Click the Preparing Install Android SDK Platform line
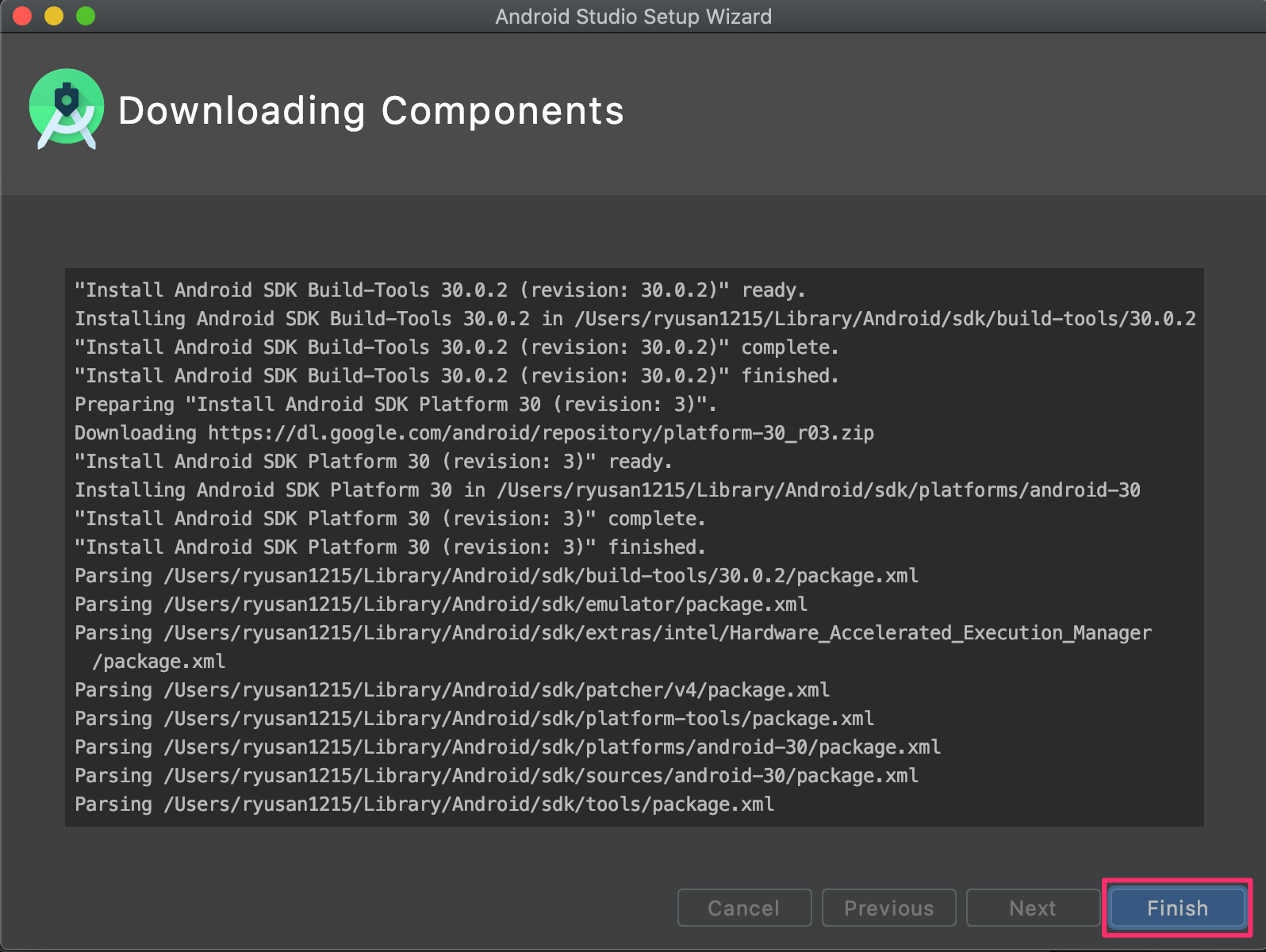Viewport: 1266px width, 952px height. [x=396, y=405]
